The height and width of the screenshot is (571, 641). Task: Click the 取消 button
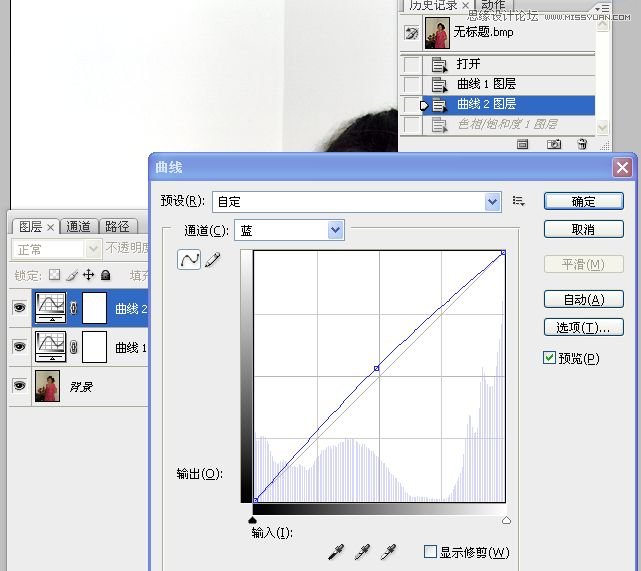pos(584,229)
